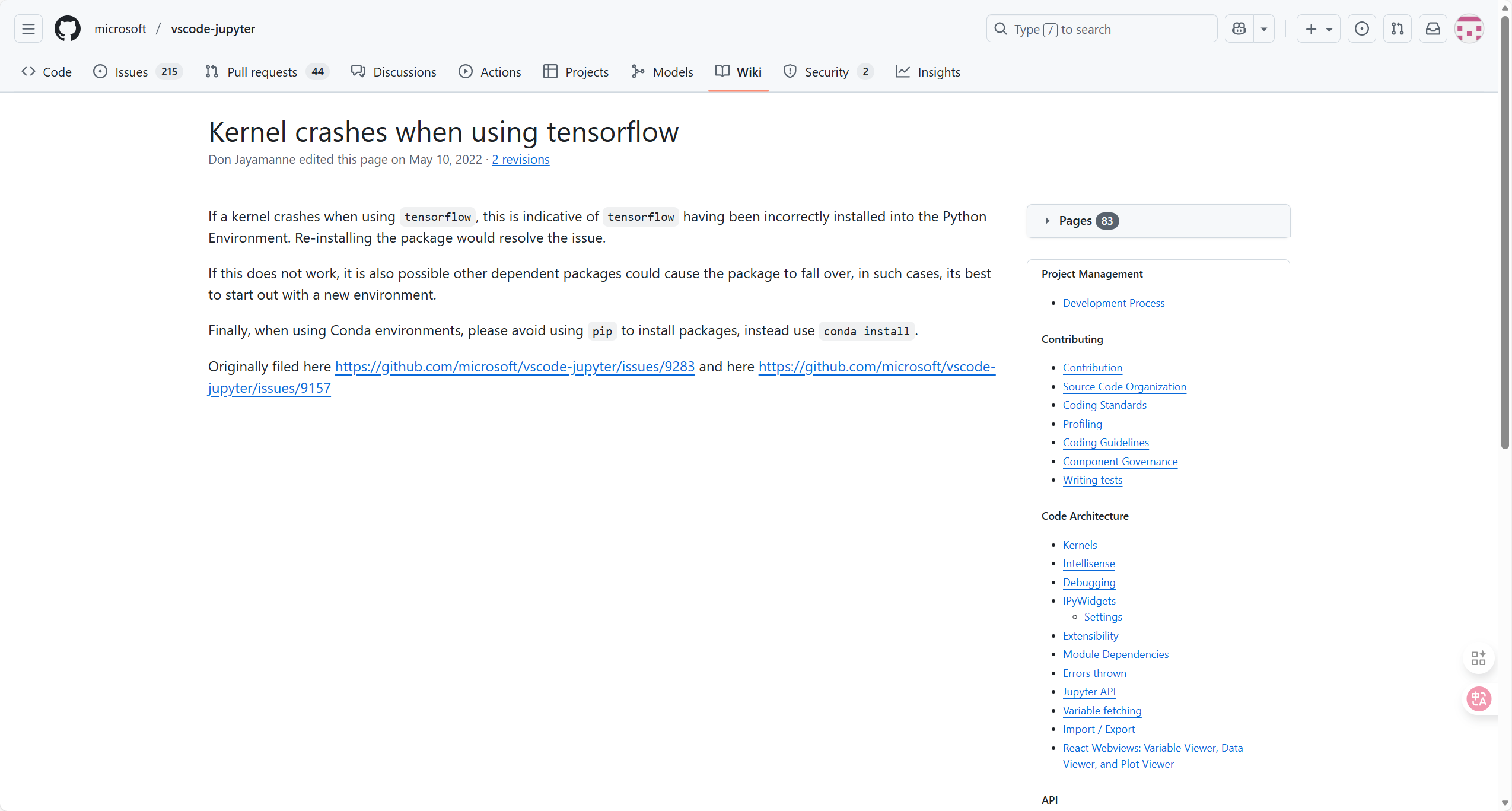
Task: Click the user avatar profile picture
Action: pos(1469,29)
